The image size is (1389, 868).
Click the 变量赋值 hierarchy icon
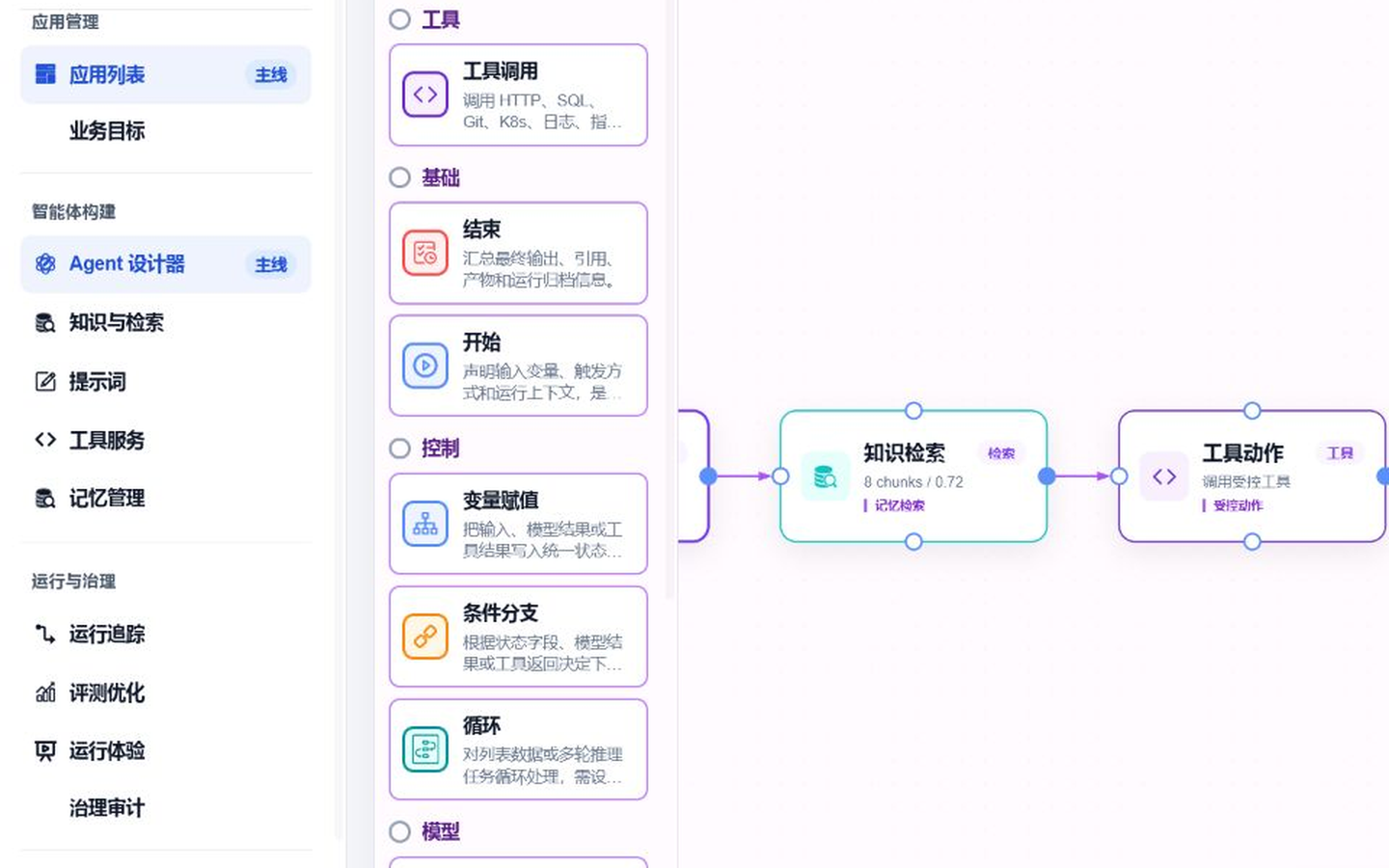425,524
